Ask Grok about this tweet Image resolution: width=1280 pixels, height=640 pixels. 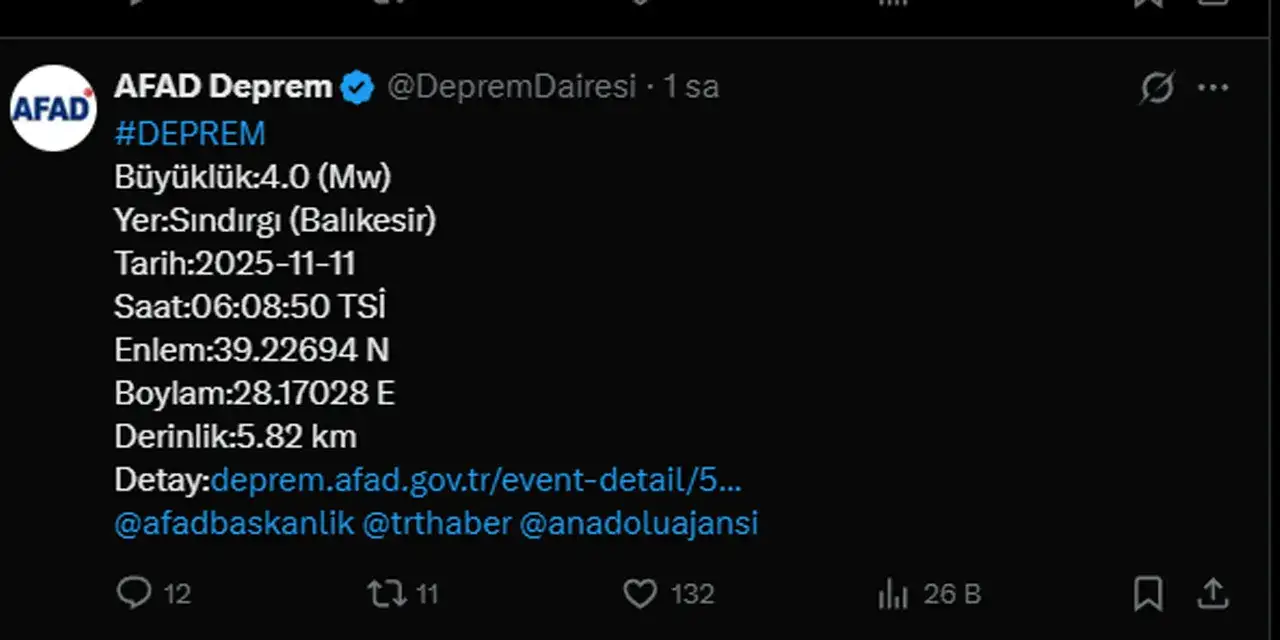click(1156, 87)
